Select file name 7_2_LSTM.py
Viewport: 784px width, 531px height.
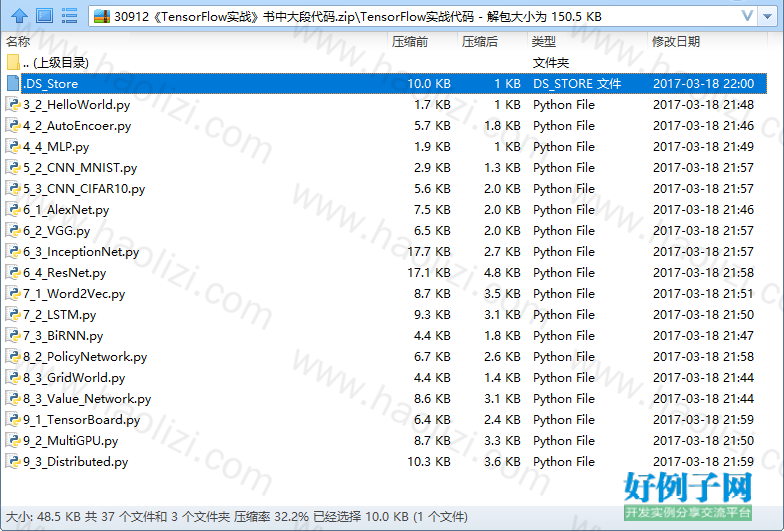coord(60,314)
